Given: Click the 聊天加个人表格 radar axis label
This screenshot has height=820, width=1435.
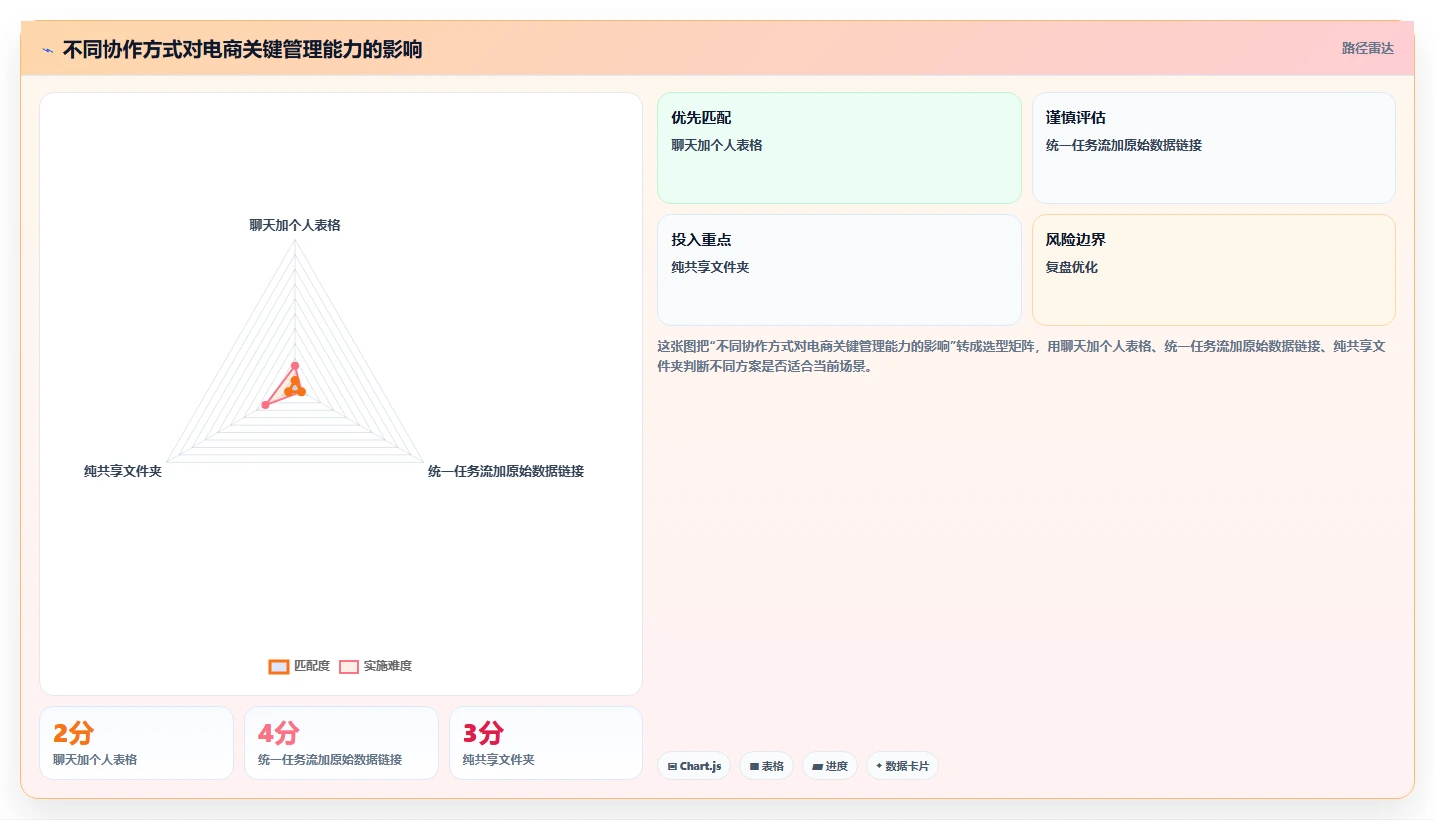Looking at the screenshot, I should pyautogui.click(x=295, y=225).
